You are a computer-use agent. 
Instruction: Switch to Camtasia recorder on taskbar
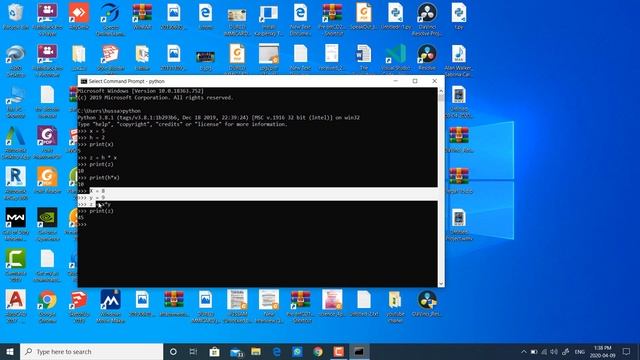(339, 351)
